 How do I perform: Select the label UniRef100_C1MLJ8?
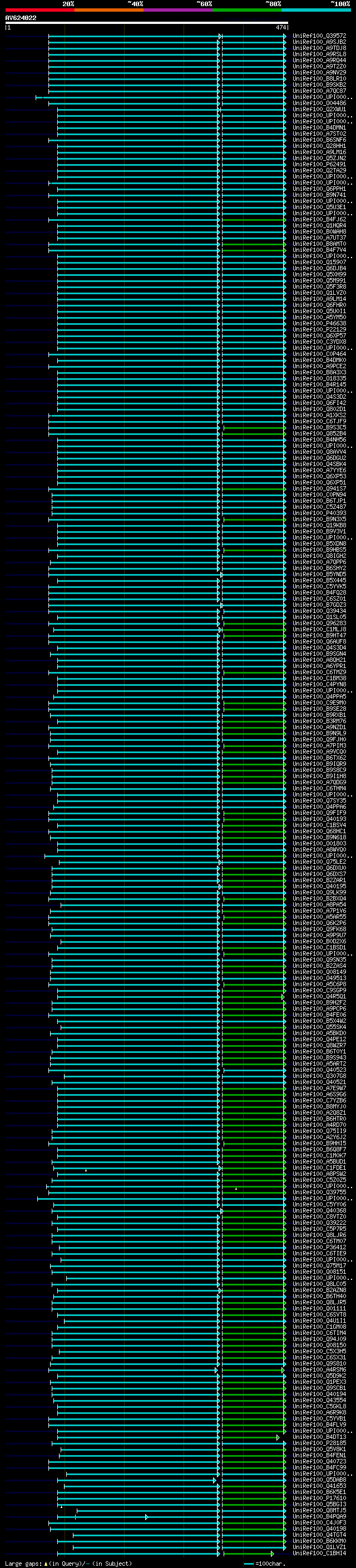(319, 629)
